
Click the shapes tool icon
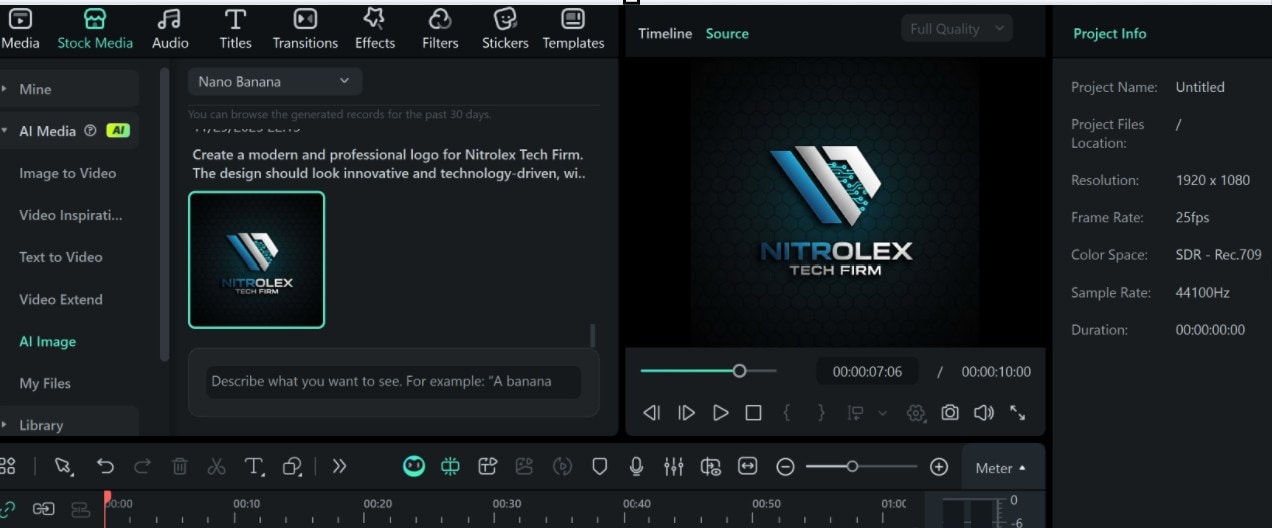pyautogui.click(x=293, y=466)
